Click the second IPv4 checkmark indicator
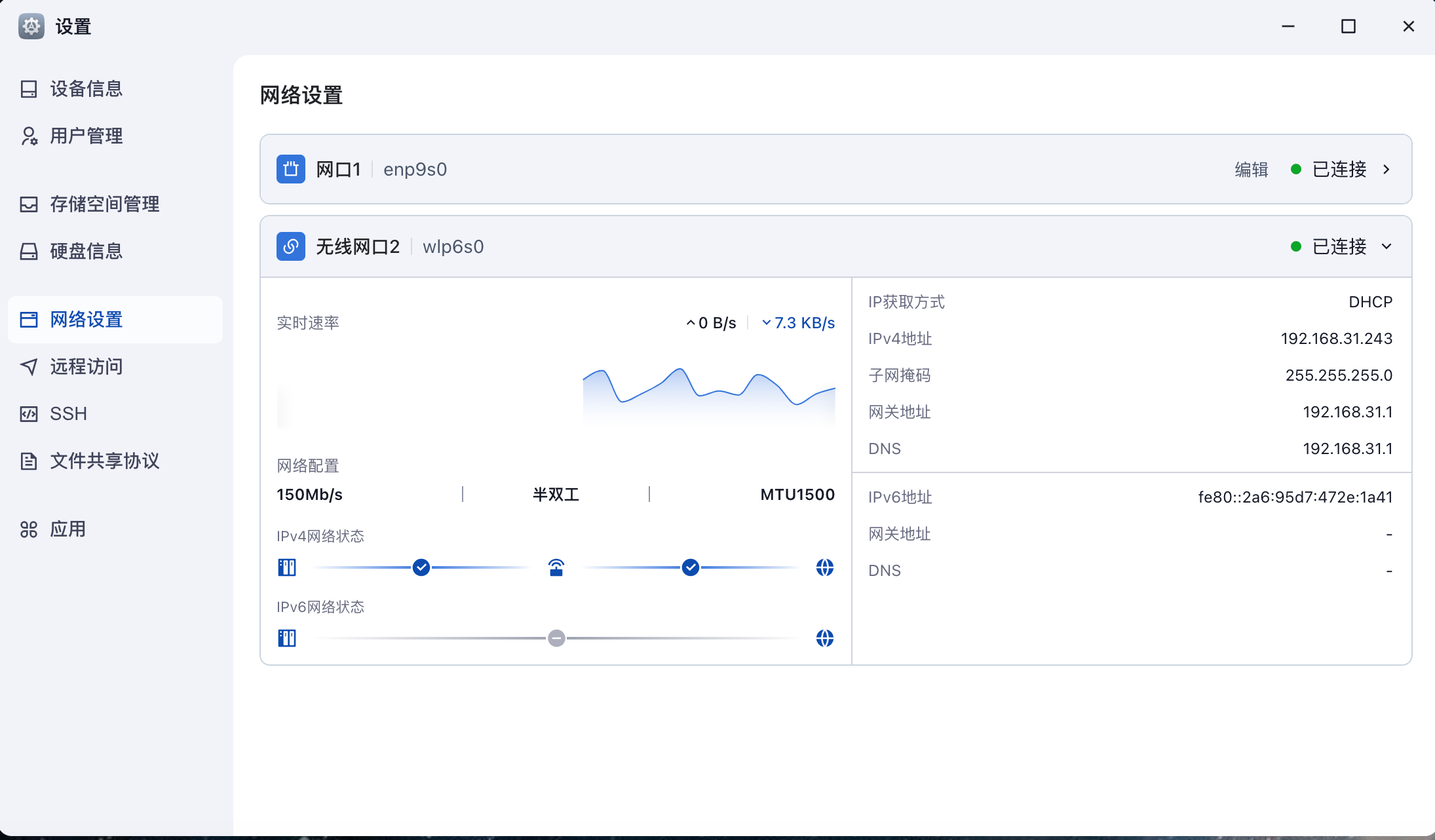Viewport: 1435px width, 840px height. [691, 567]
